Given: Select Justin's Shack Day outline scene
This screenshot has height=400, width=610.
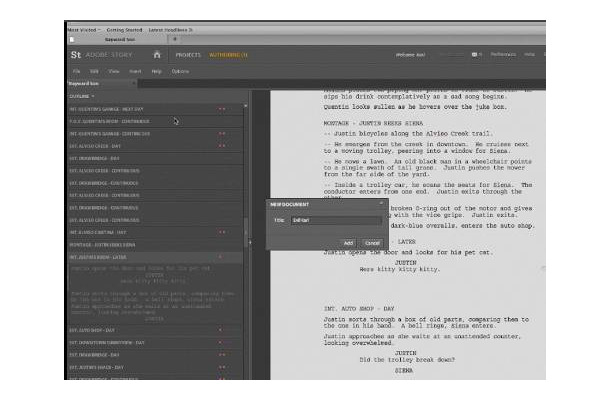Looking at the screenshot, I should tap(156, 367).
